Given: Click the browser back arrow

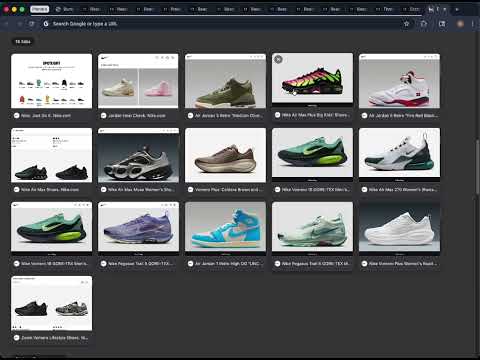Looking at the screenshot, I should 6,24.
